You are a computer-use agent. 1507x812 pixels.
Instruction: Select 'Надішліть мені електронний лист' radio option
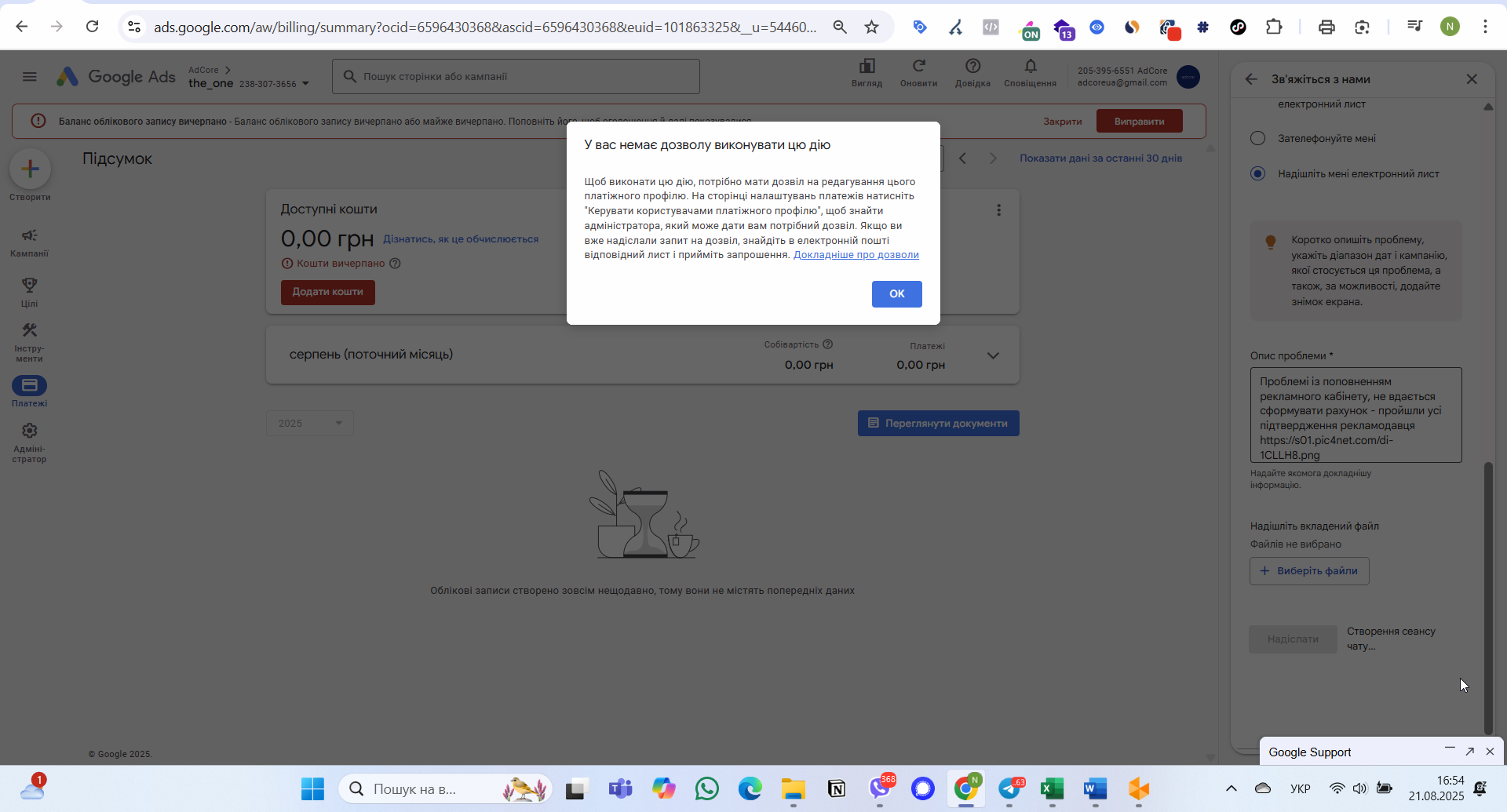(1257, 173)
